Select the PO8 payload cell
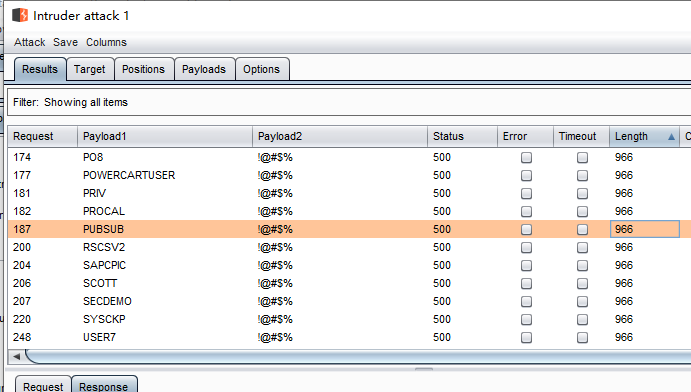 point(93,157)
